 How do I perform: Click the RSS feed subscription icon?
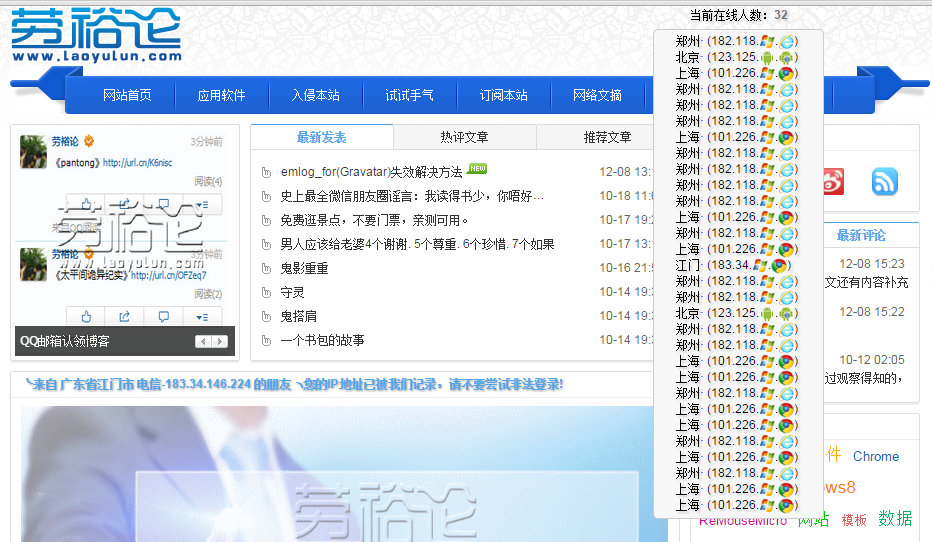click(x=885, y=181)
